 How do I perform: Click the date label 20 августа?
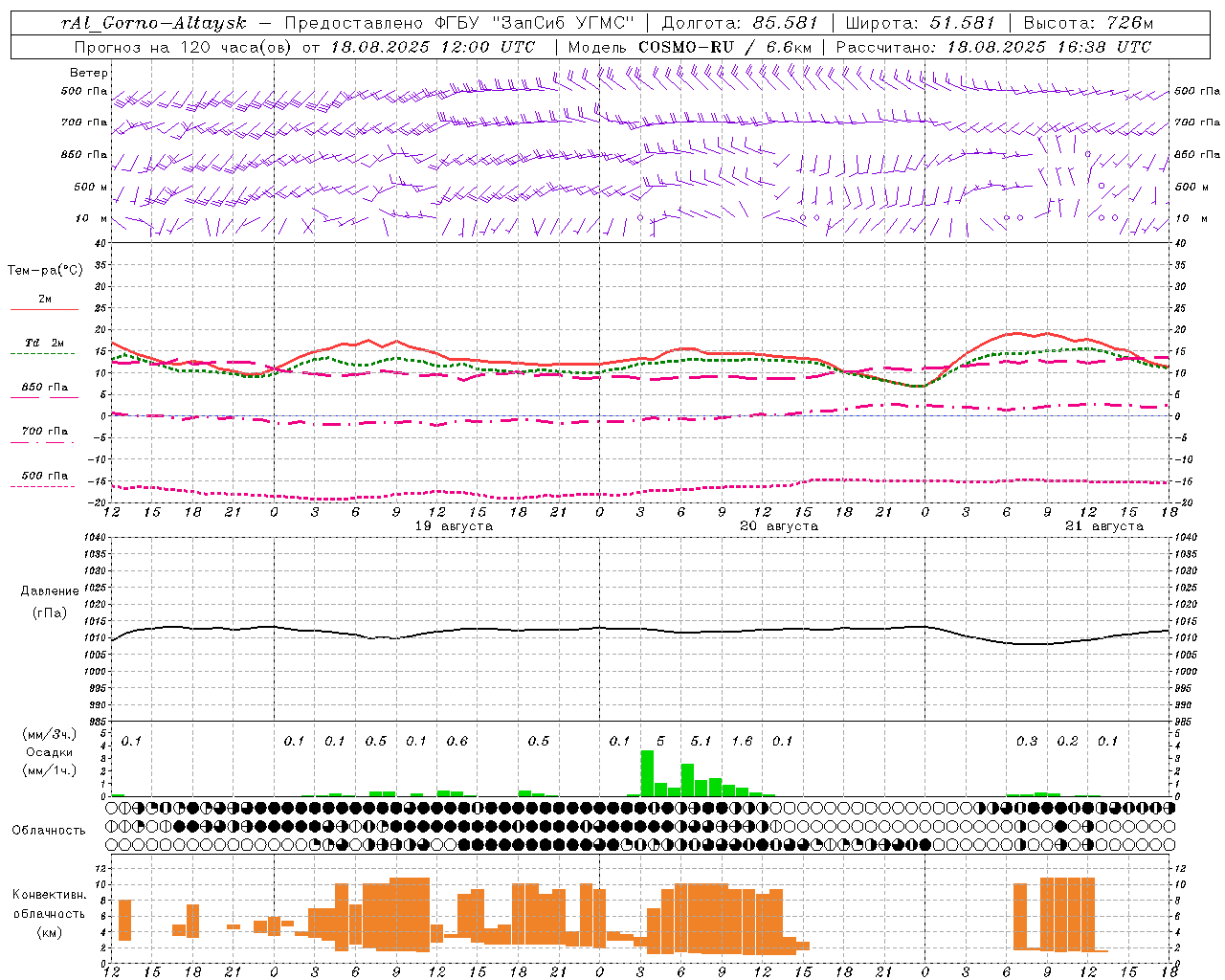[x=779, y=526]
